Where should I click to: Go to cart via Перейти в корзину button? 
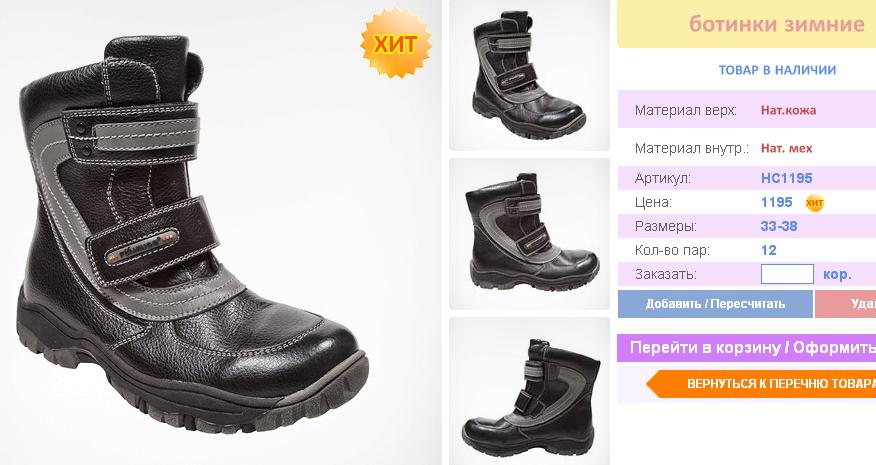(x=746, y=348)
